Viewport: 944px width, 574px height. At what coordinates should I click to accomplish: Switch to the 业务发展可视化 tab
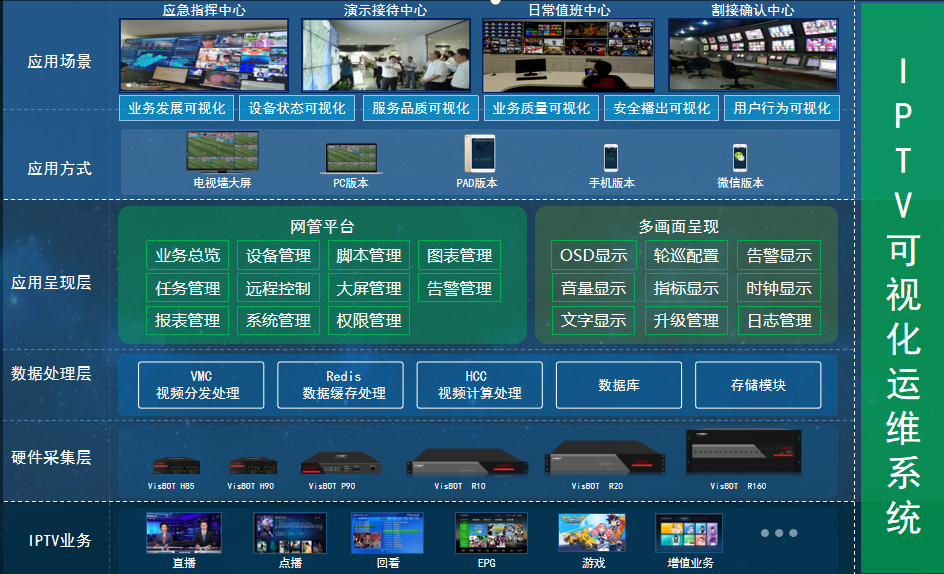click(x=177, y=108)
